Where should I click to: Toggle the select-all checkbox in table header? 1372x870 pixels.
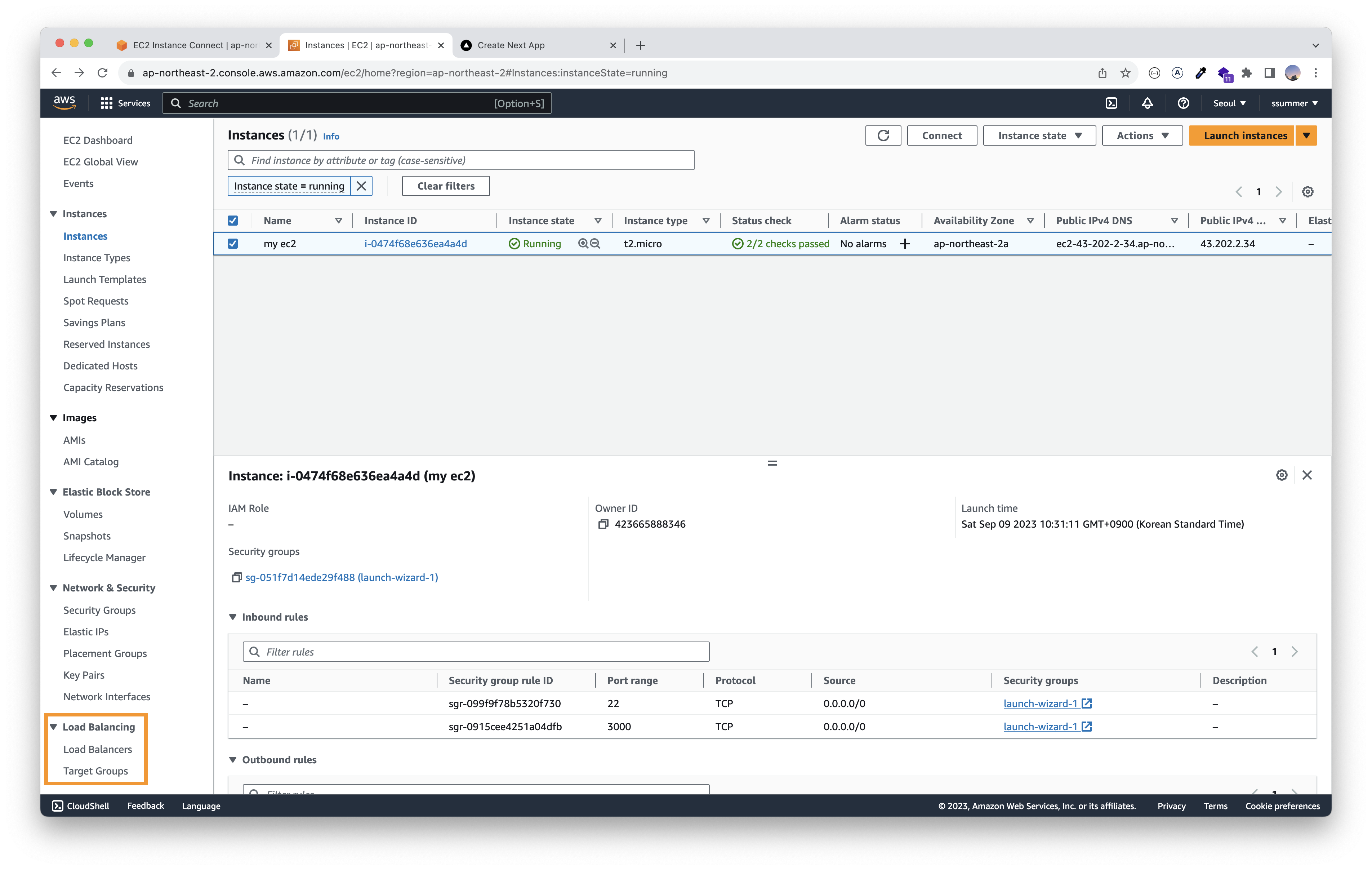tap(232, 221)
